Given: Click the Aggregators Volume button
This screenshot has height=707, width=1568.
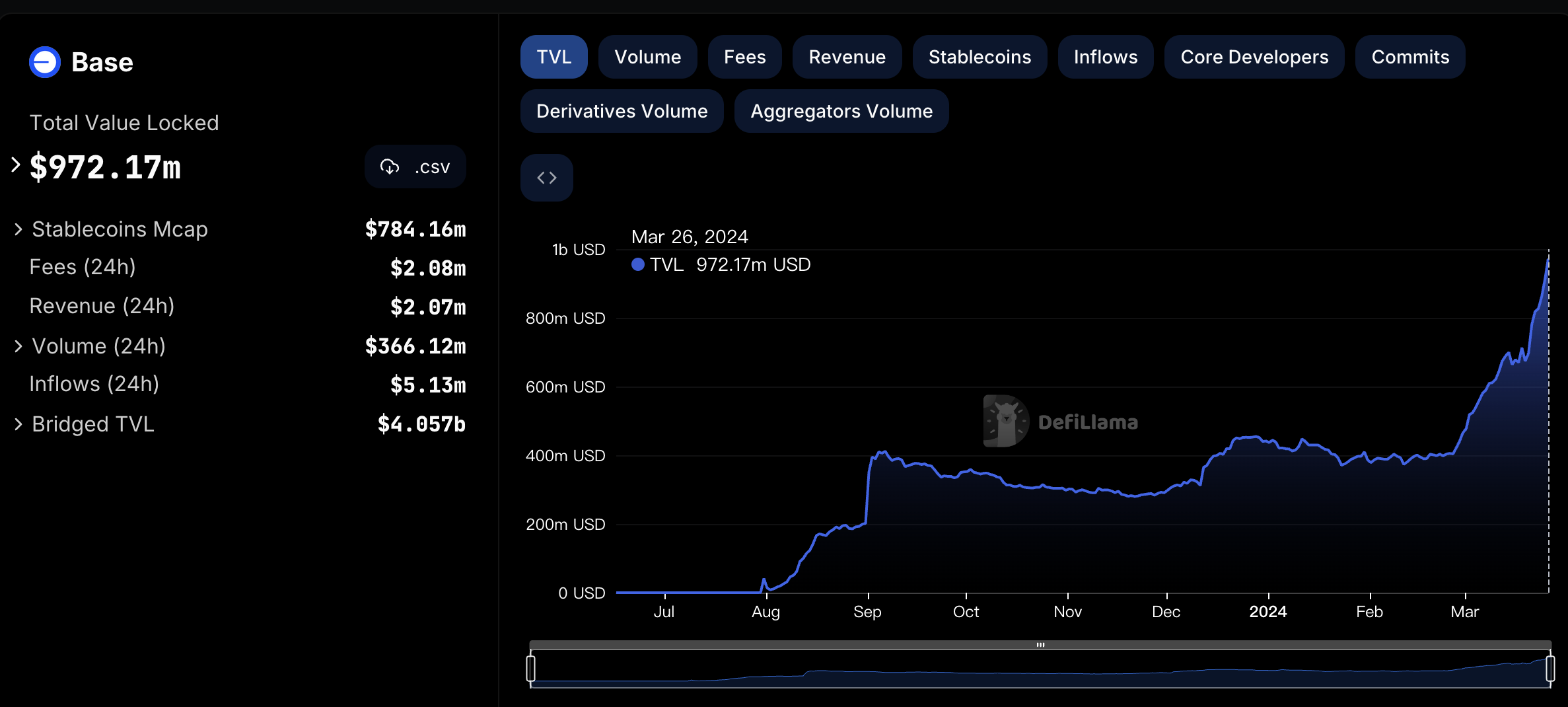Looking at the screenshot, I should point(841,111).
